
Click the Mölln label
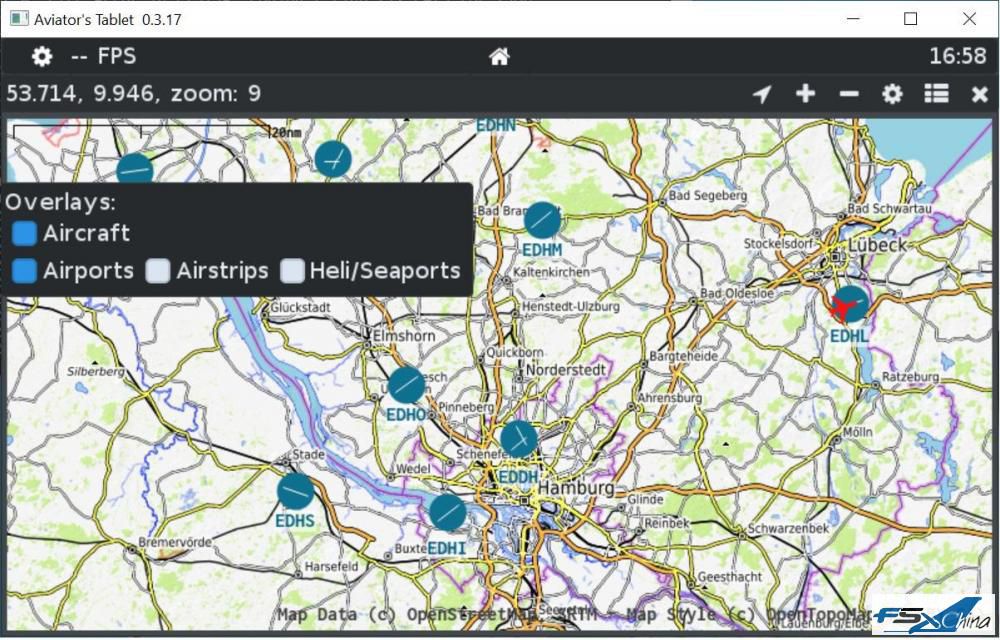click(857, 432)
